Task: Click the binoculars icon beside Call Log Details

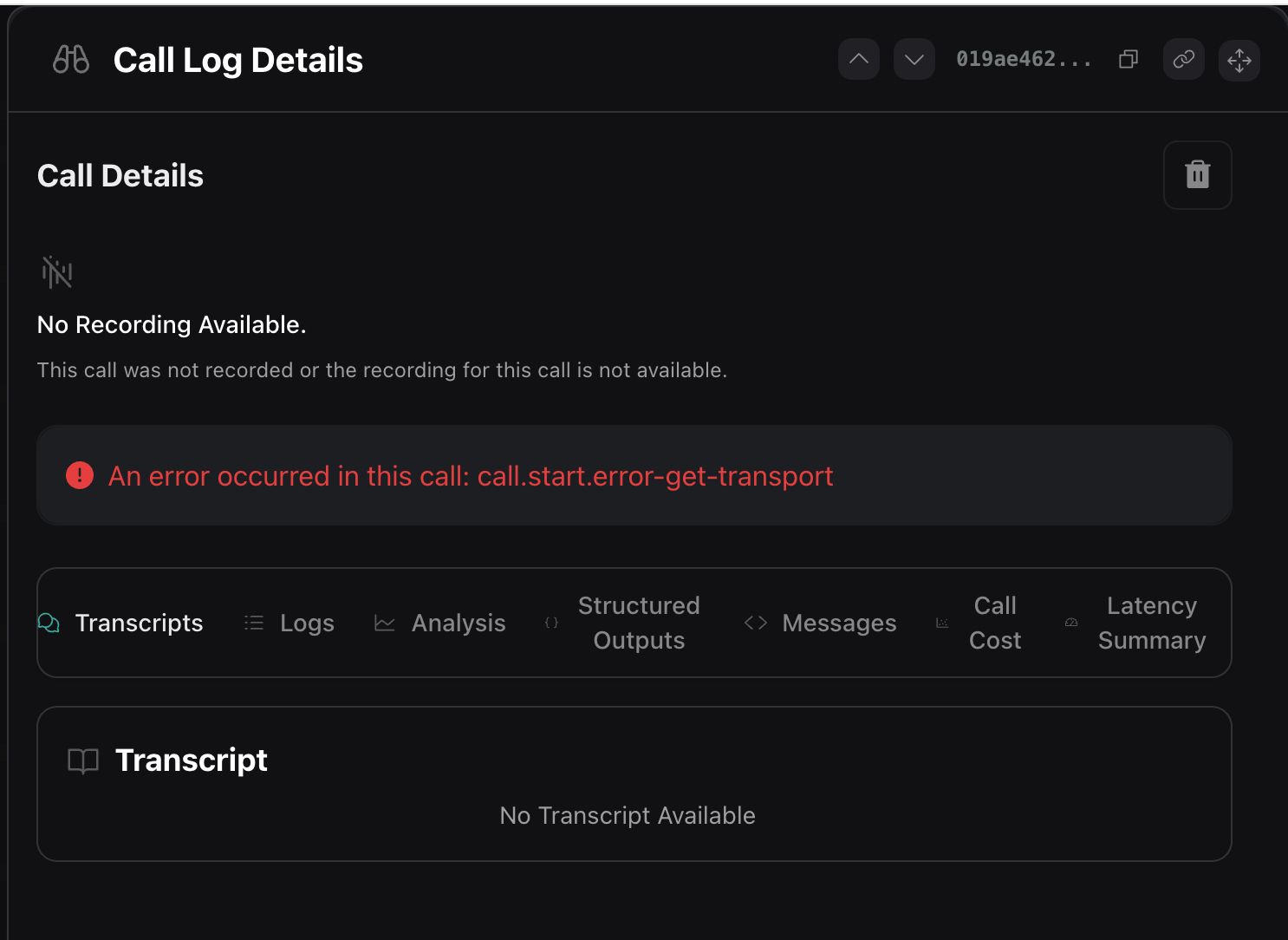Action: [x=71, y=60]
